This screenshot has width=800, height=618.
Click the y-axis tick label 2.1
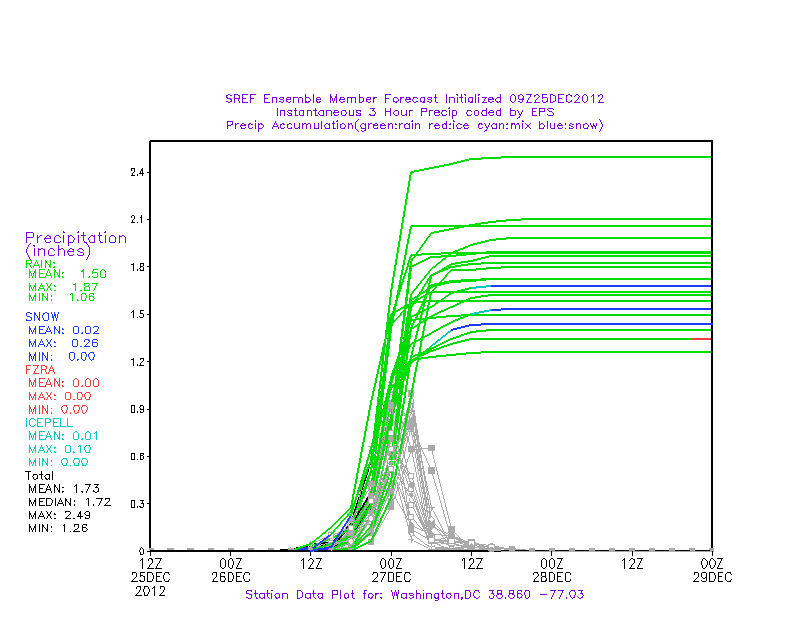[137, 220]
